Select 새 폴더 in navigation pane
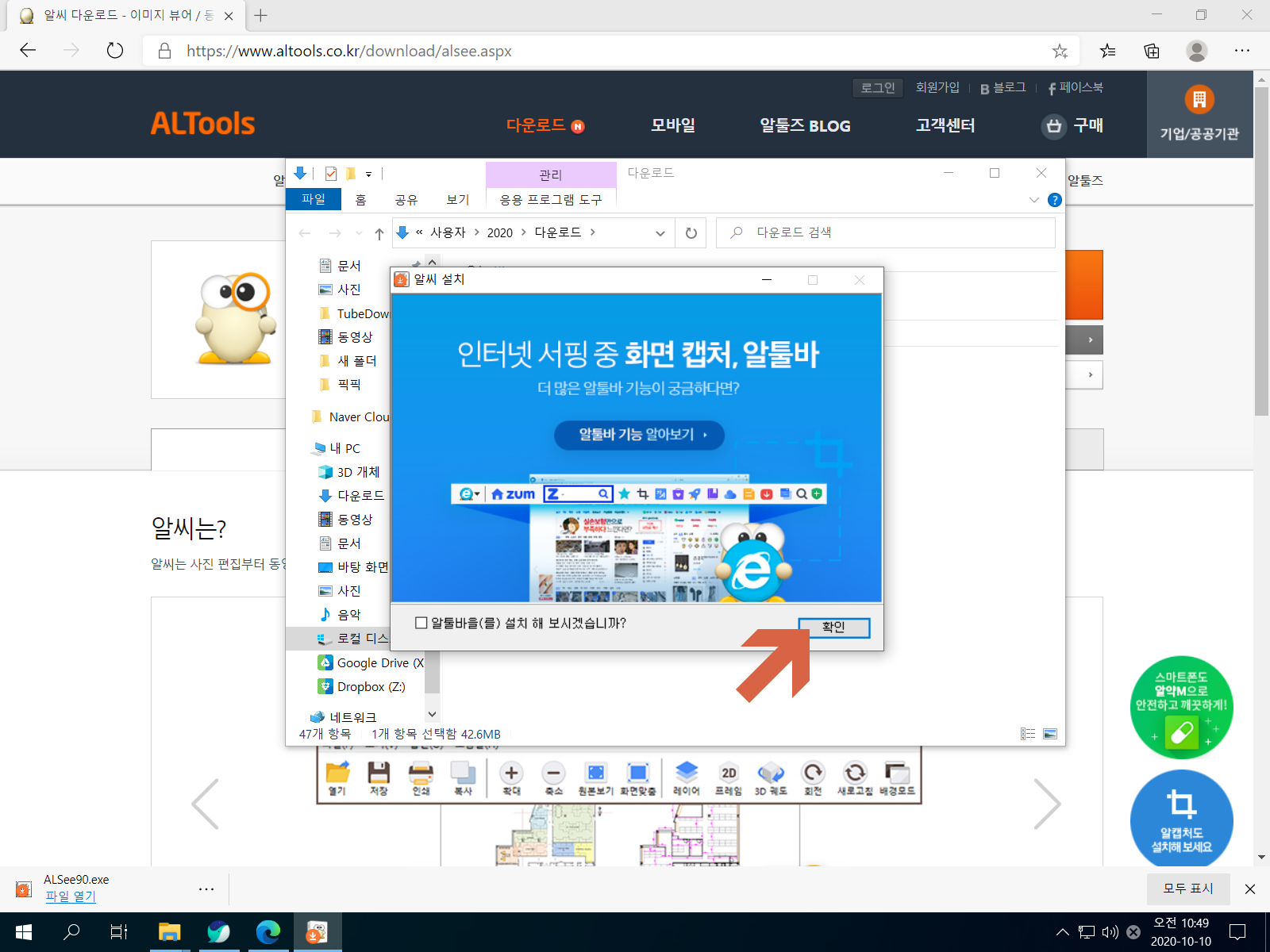1270x952 pixels. (348, 361)
